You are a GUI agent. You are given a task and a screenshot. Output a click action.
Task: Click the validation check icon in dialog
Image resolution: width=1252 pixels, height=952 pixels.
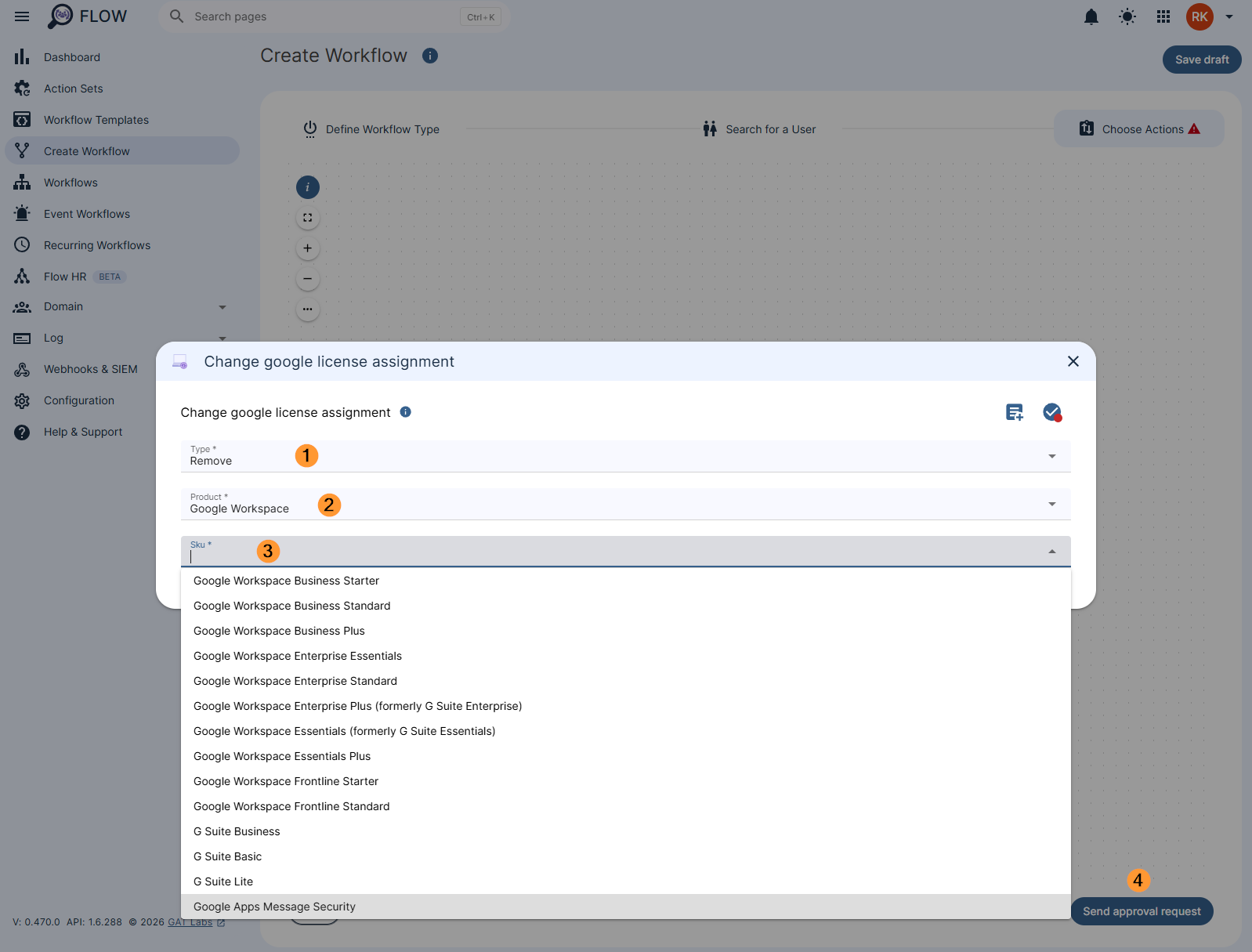1052,412
